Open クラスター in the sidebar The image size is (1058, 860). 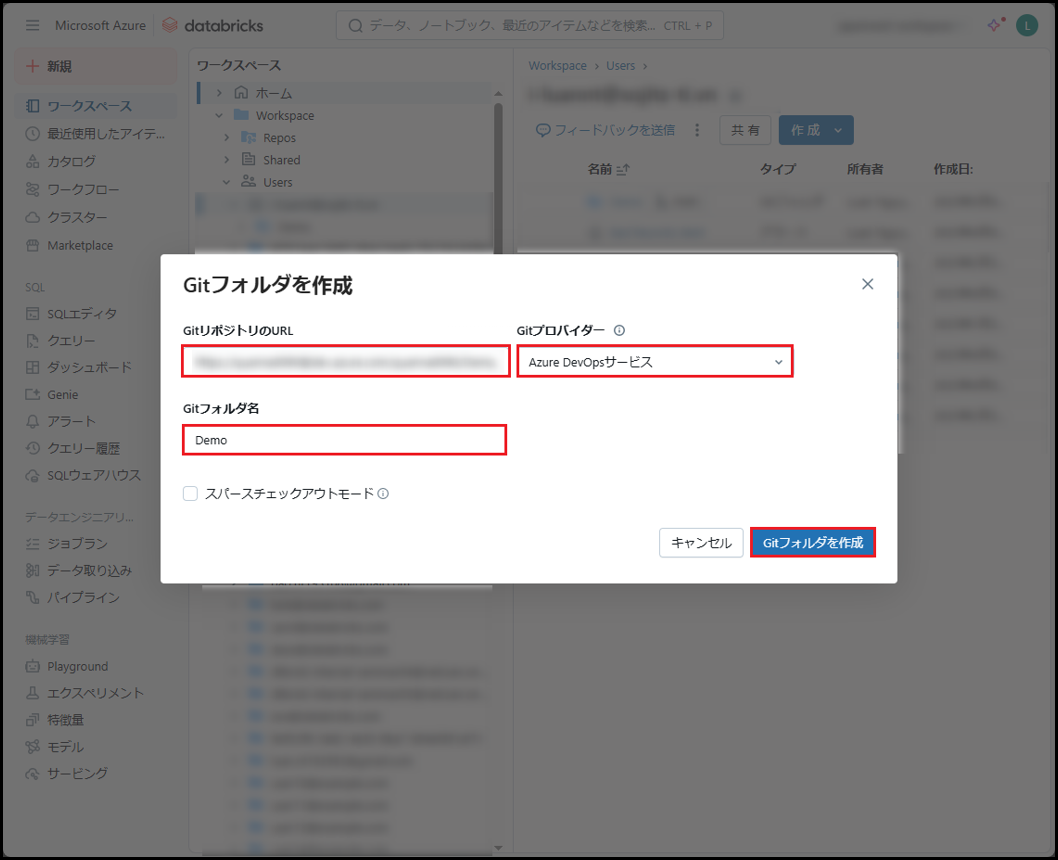tap(95, 217)
